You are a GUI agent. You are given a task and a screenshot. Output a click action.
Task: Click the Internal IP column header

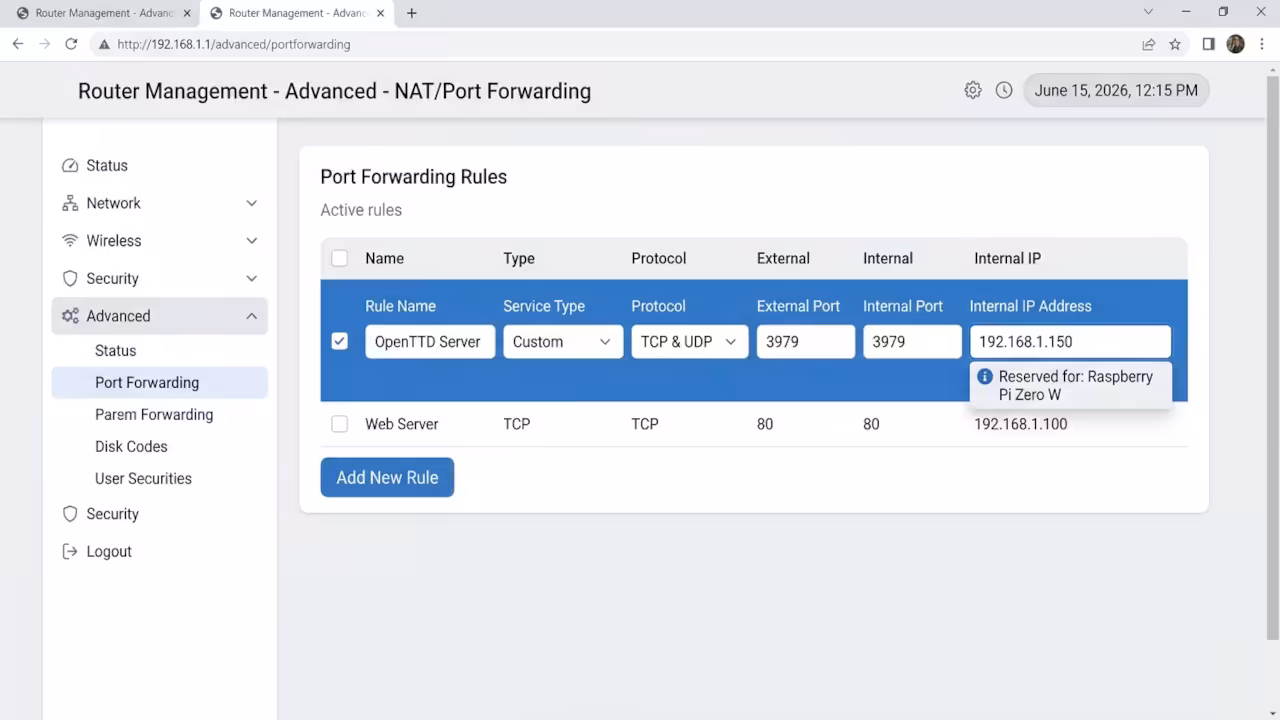pyautogui.click(x=1007, y=258)
